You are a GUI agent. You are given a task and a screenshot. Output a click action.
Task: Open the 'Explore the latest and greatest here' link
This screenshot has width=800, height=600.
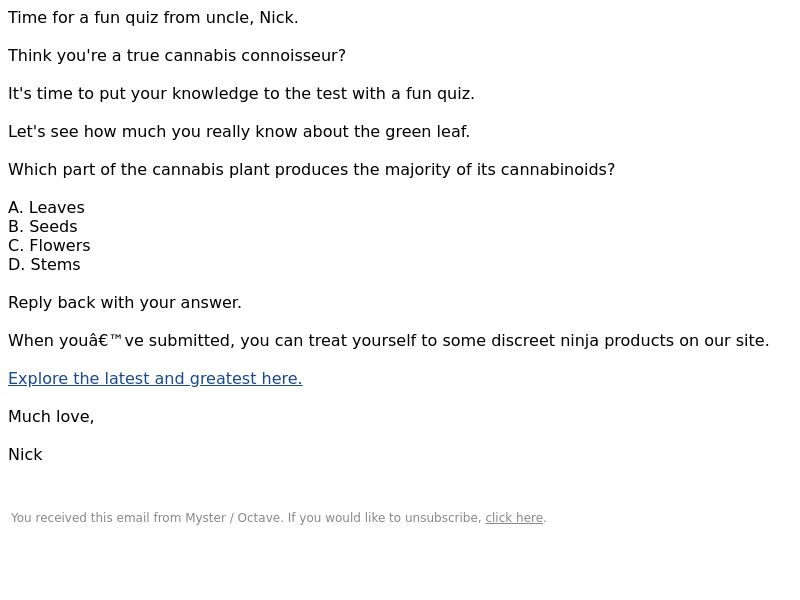coord(155,379)
